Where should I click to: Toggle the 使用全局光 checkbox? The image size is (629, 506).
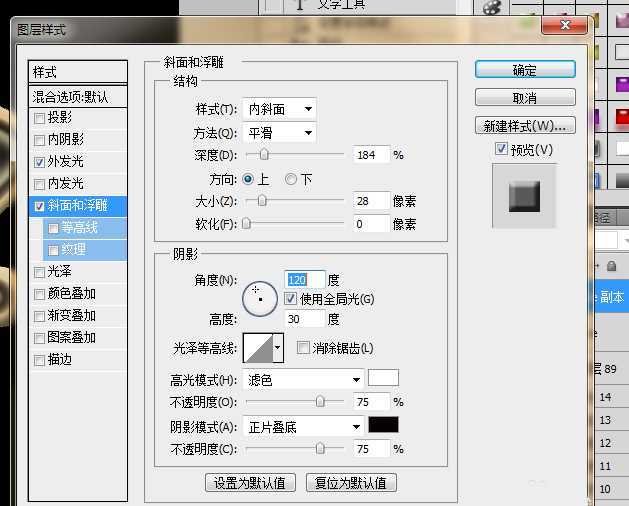click(291, 299)
